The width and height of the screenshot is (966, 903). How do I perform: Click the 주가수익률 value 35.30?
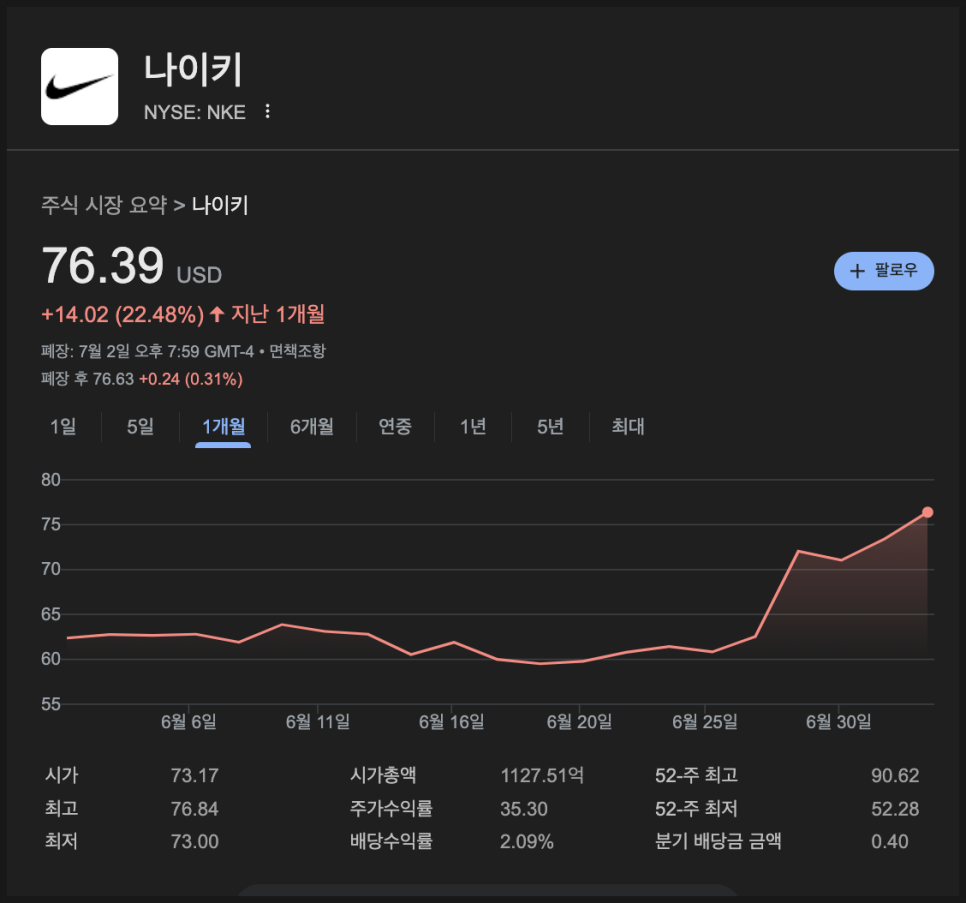click(x=524, y=809)
